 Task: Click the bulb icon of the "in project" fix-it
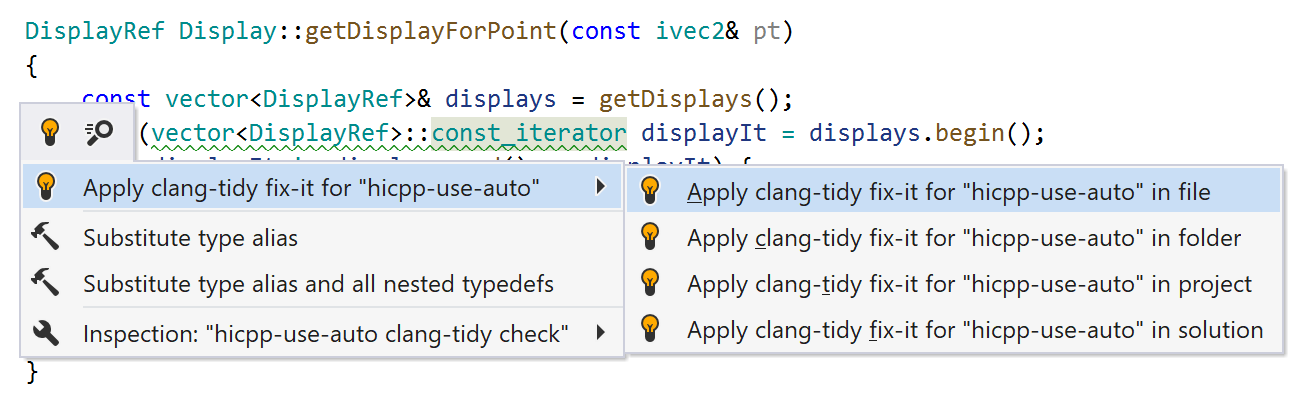pyautogui.click(x=651, y=284)
